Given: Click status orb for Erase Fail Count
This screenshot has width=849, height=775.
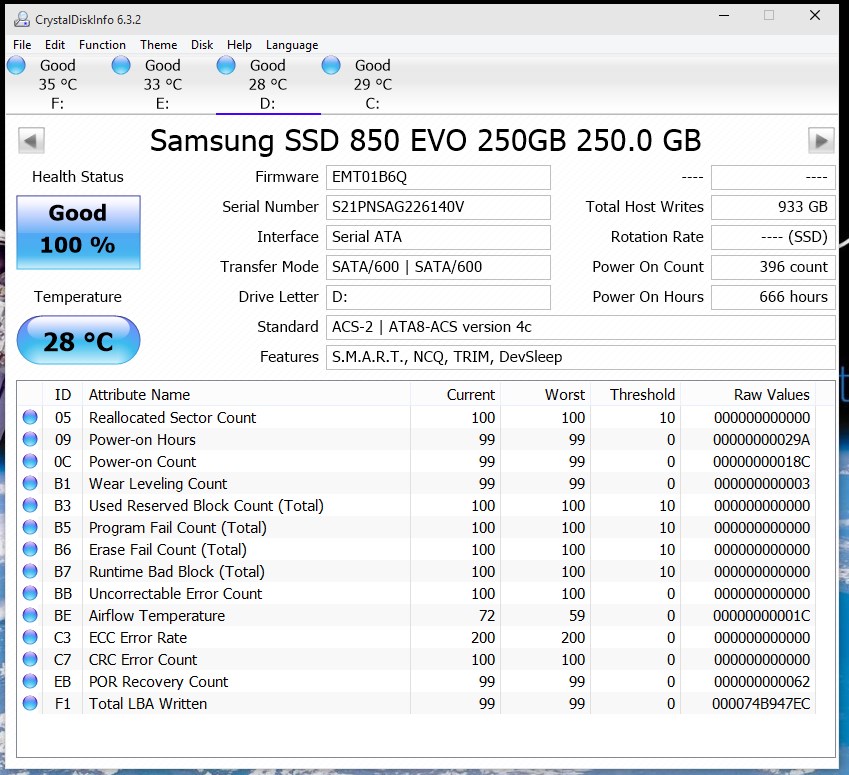Looking at the screenshot, I should 30,549.
